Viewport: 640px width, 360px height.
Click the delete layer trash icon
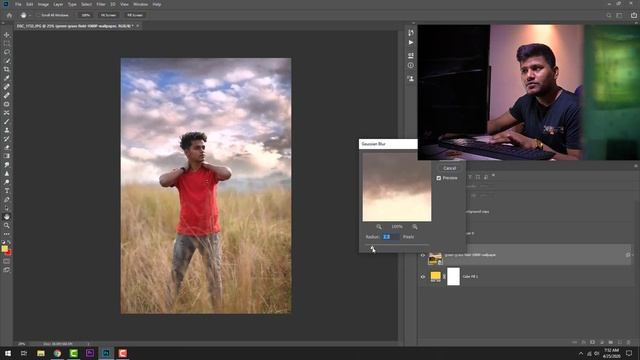pos(629,342)
